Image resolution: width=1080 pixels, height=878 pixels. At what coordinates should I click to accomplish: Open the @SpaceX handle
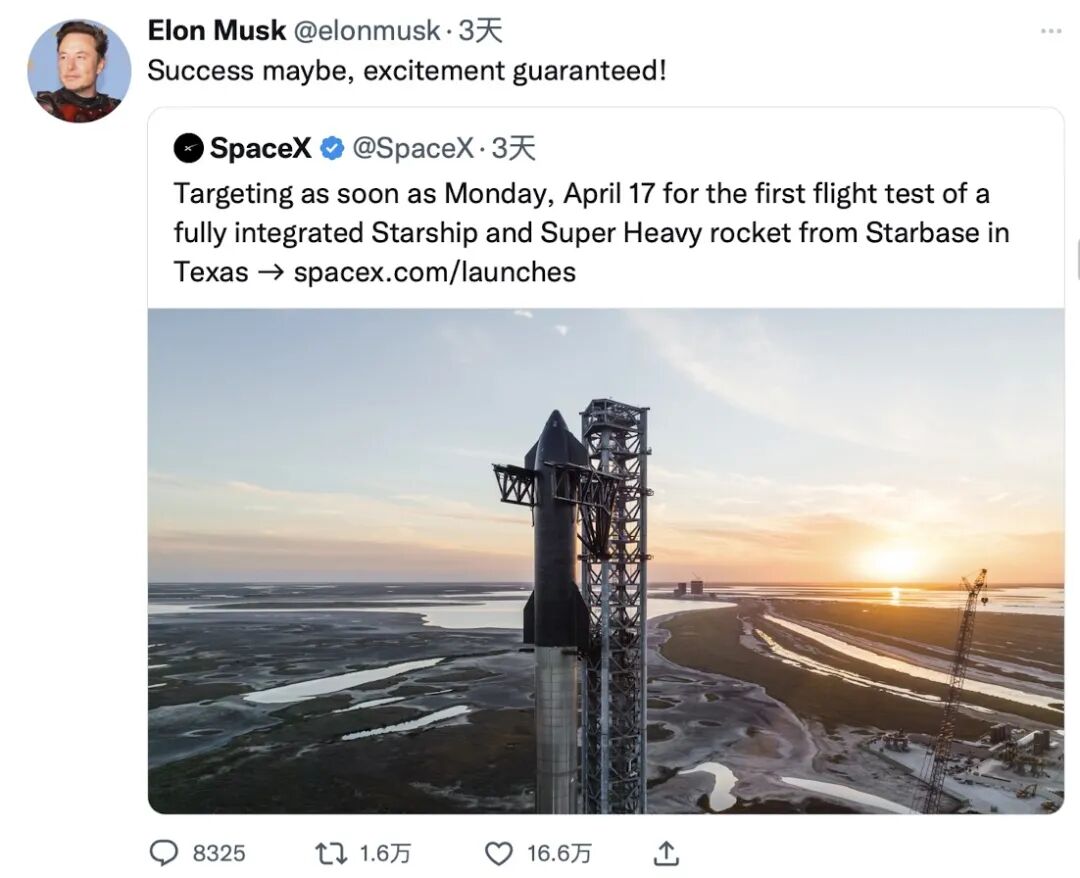[413, 149]
